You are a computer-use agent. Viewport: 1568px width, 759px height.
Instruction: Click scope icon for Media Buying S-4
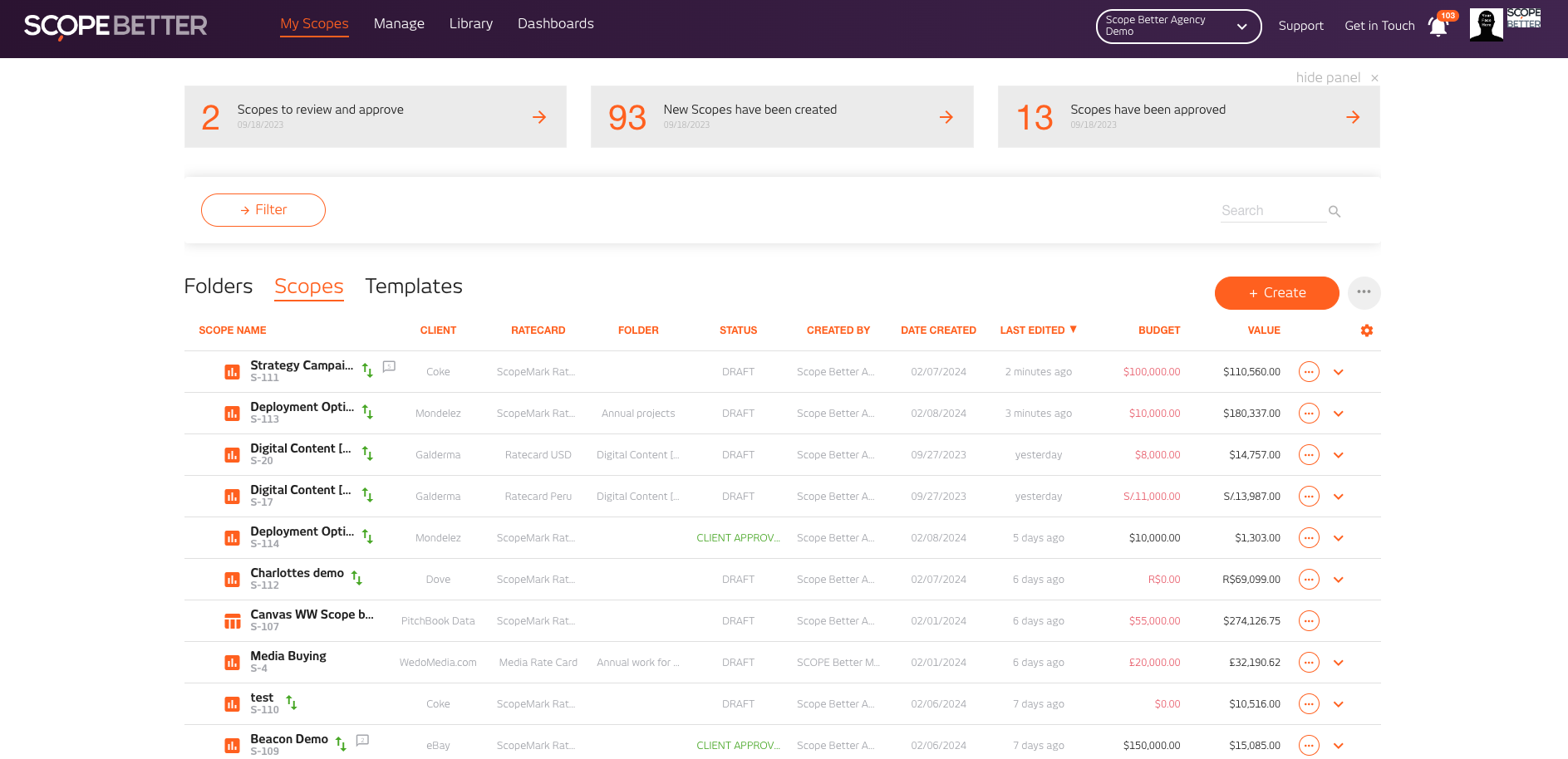click(233, 663)
